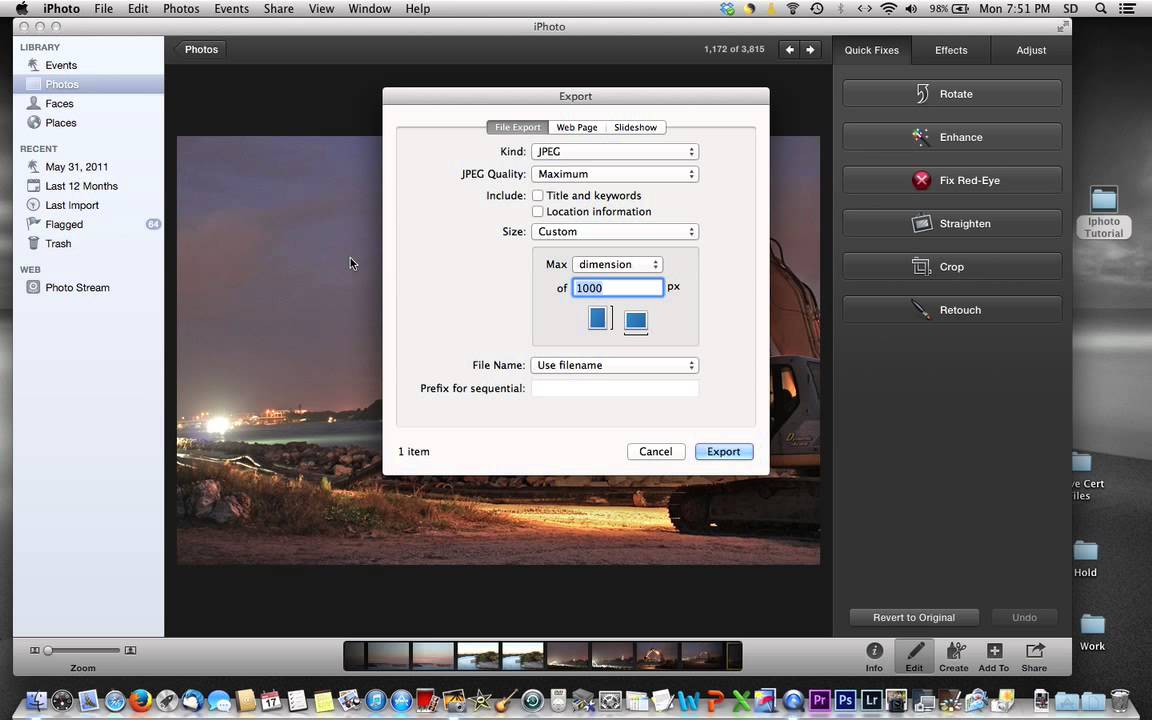Apply the Enhance magic wand fix
This screenshot has height=720, width=1152.
[x=951, y=137]
